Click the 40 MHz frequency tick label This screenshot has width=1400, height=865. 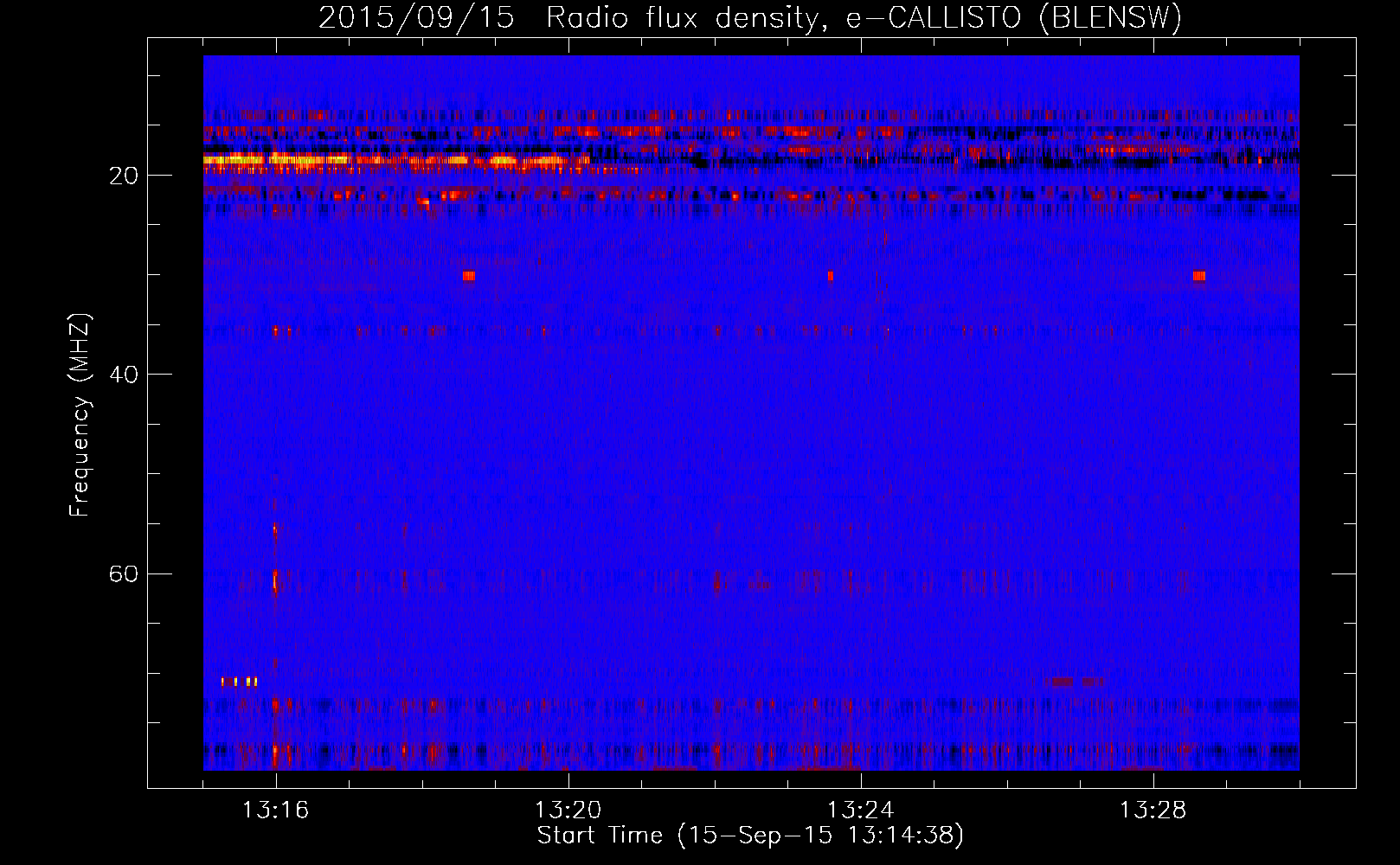123,375
